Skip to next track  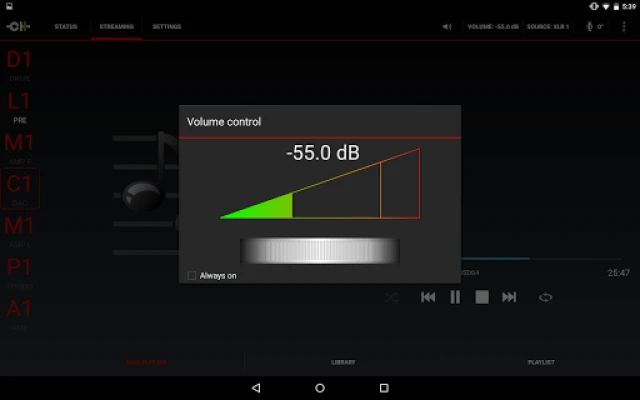(x=509, y=297)
